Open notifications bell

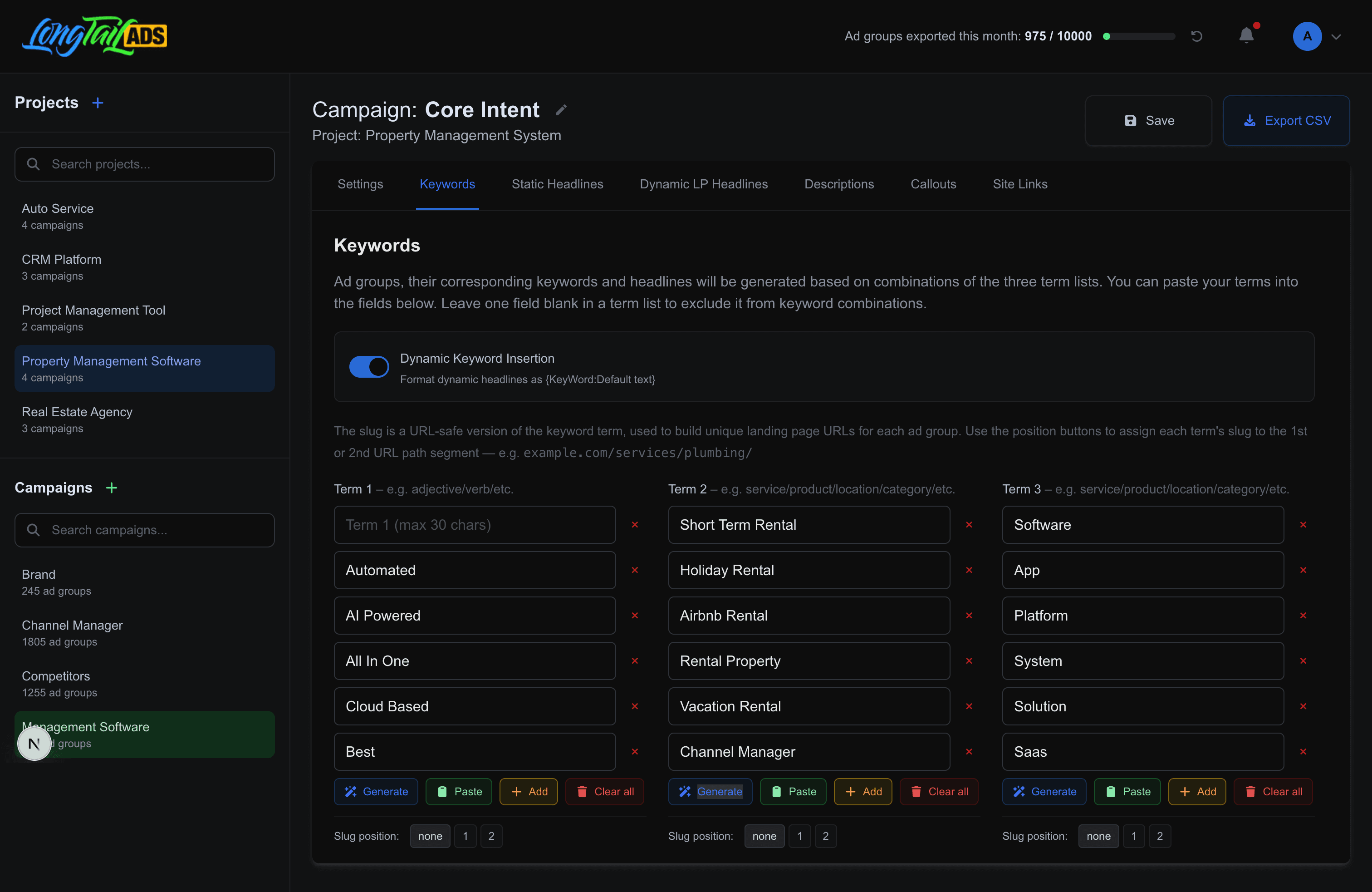point(1246,36)
